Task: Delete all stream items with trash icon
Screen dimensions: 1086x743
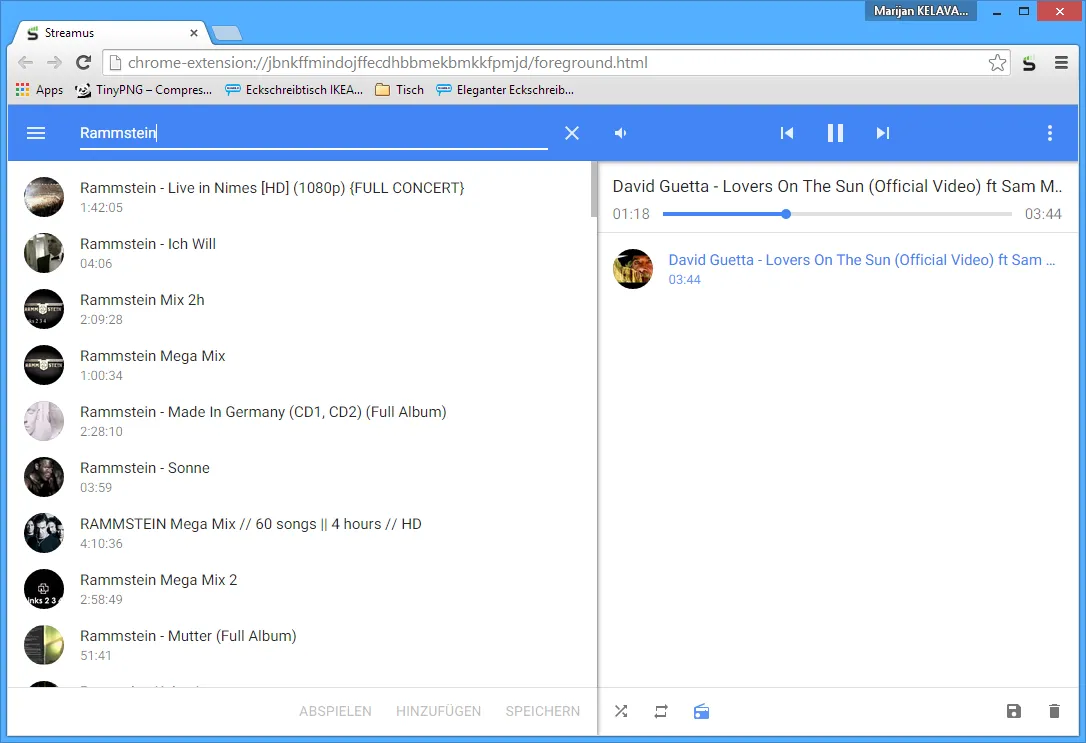Action: coord(1054,711)
